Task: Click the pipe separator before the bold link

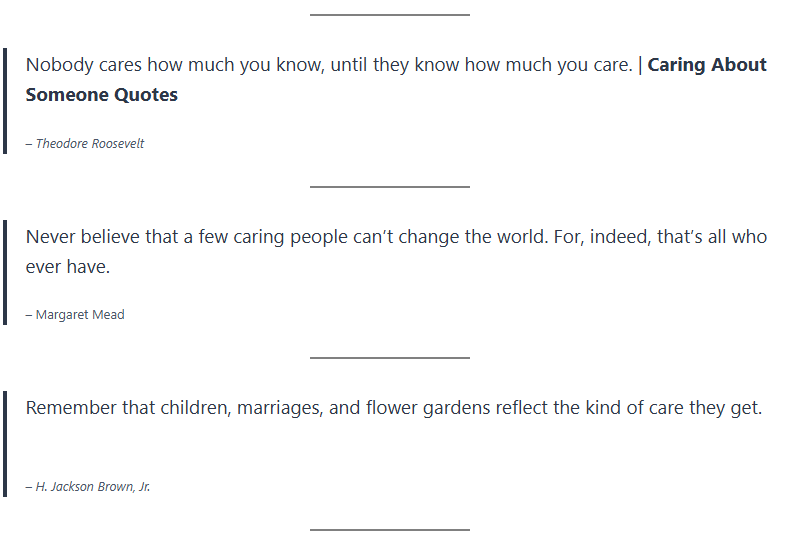Action: pyautogui.click(x=640, y=65)
